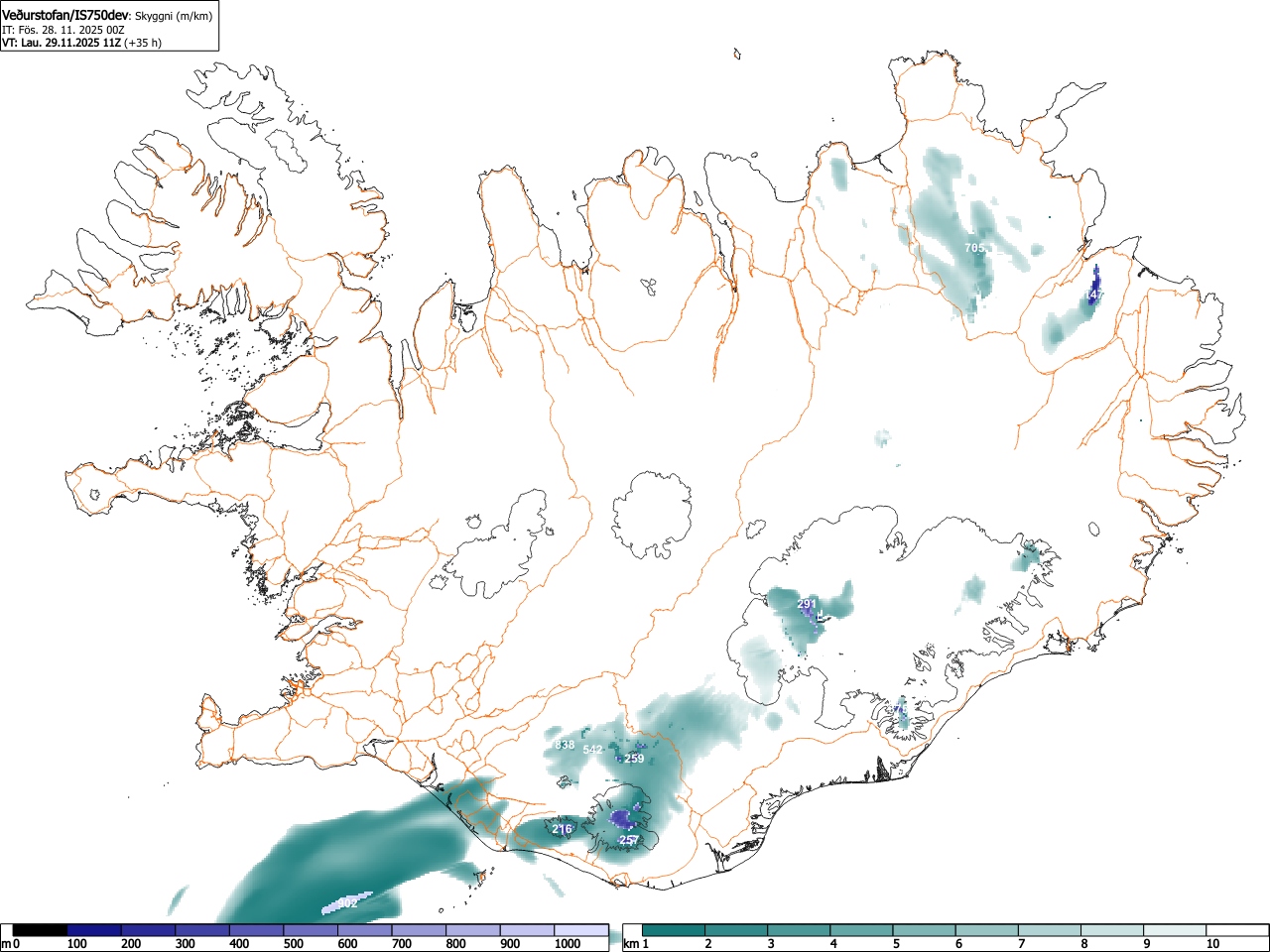Select the 257 visibility value on southern glacier
The image size is (1270, 952).
click(x=629, y=840)
